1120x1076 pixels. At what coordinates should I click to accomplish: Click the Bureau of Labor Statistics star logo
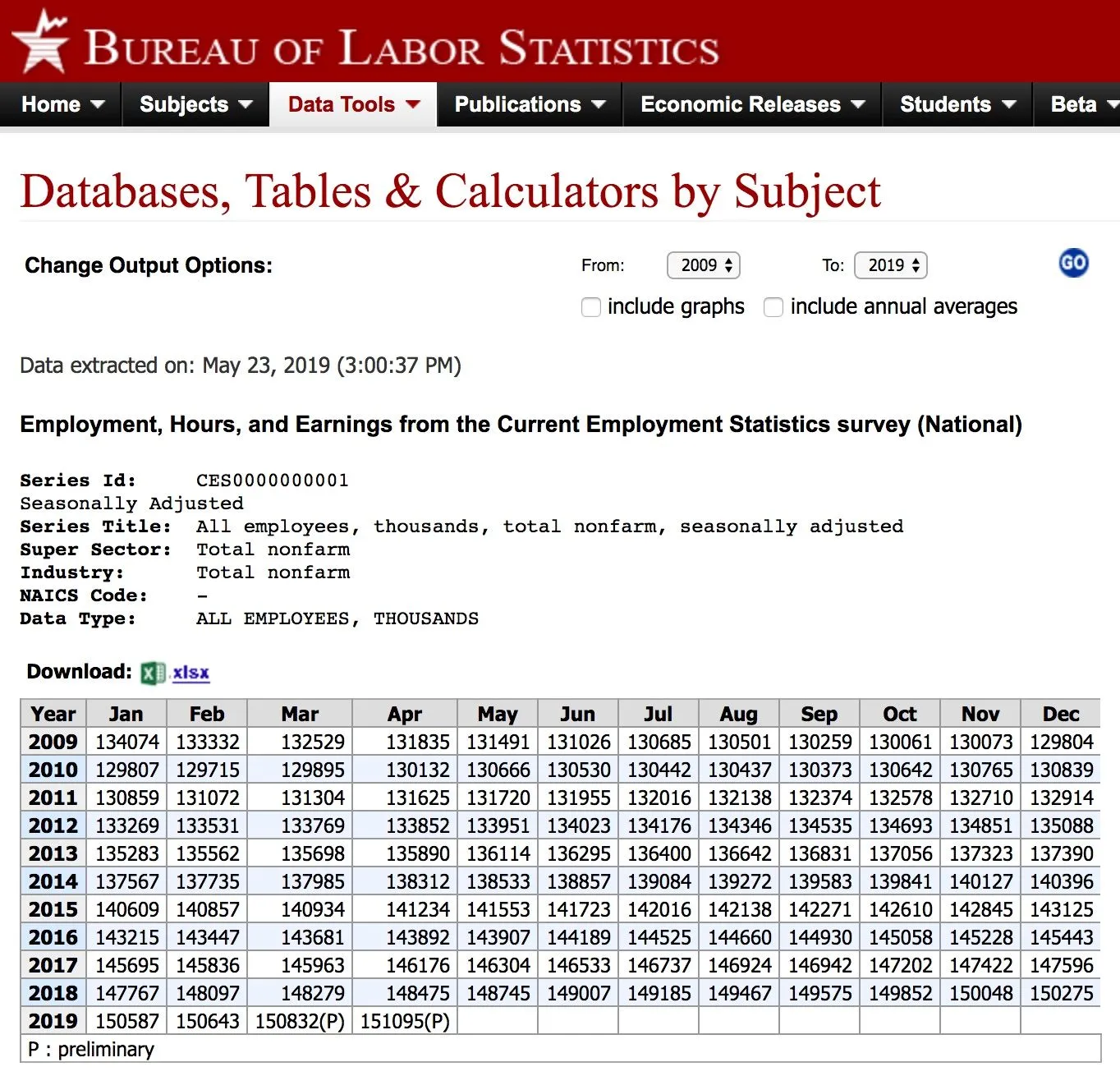[x=40, y=41]
